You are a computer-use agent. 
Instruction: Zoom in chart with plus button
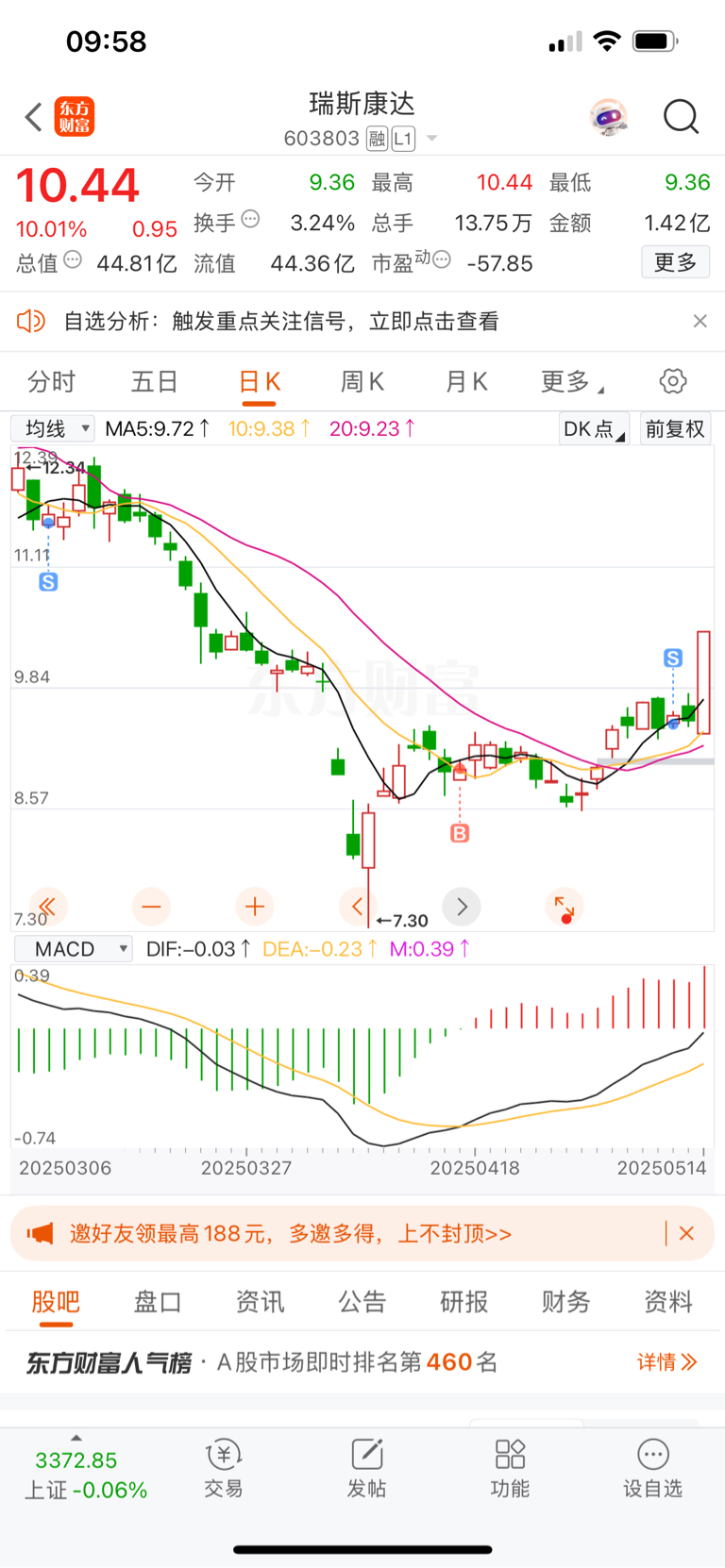coord(254,907)
